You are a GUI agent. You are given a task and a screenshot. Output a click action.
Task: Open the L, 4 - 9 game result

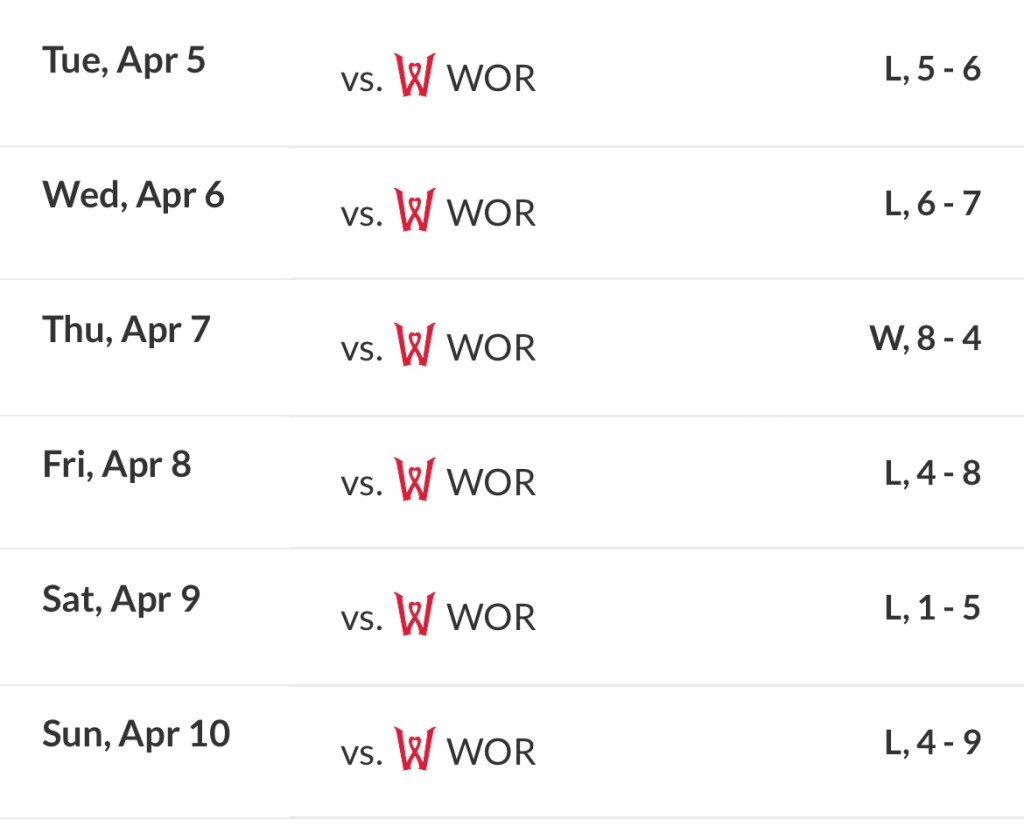pyautogui.click(x=932, y=742)
